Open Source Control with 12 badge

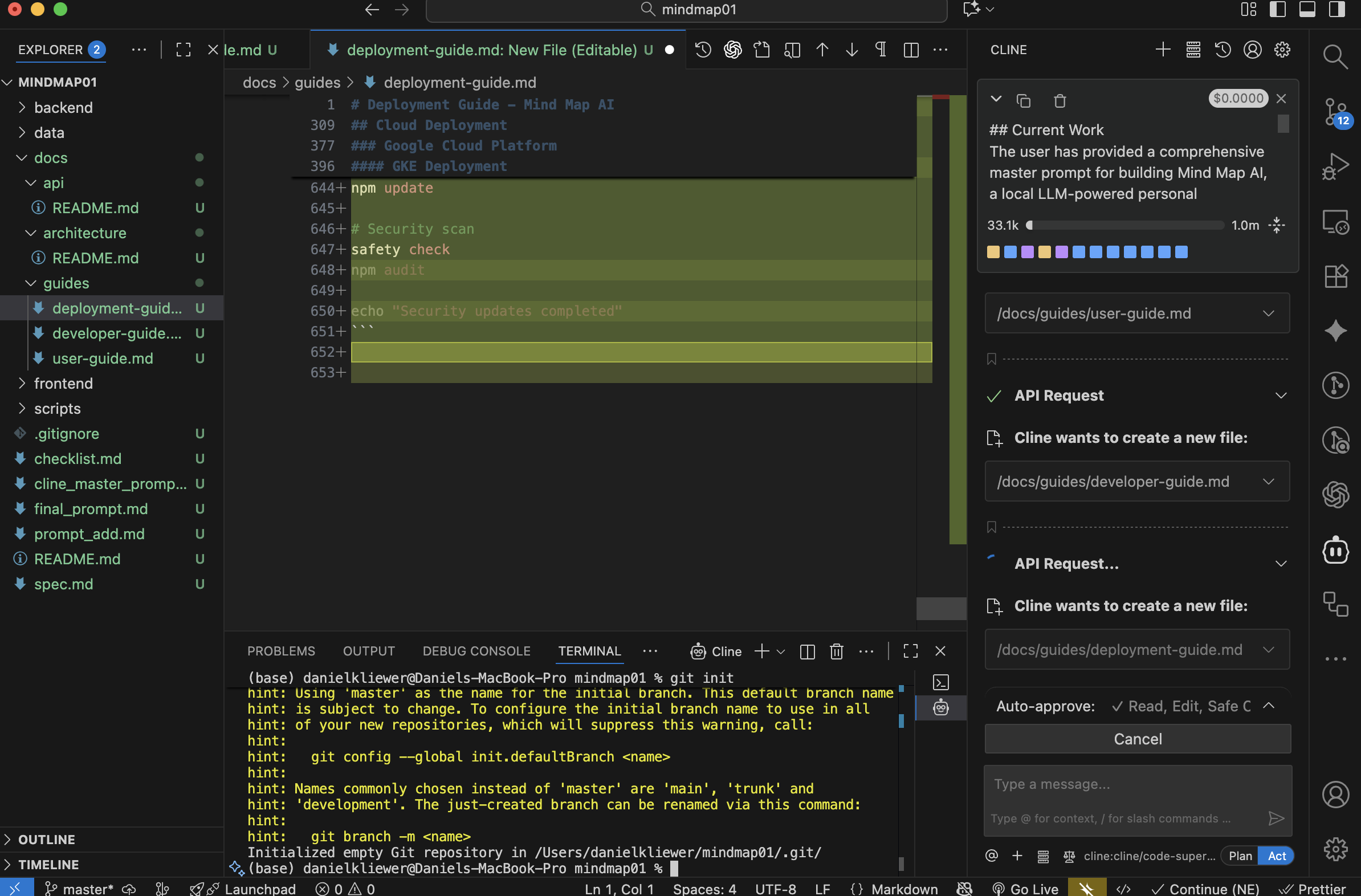point(1335,111)
